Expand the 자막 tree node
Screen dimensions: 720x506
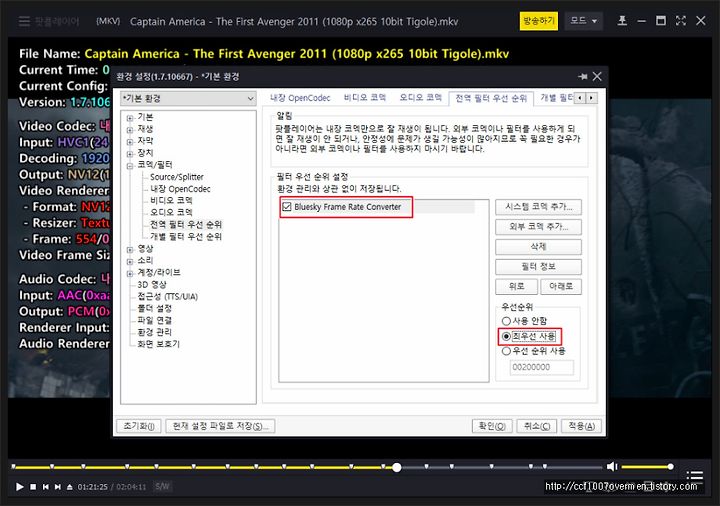point(130,142)
